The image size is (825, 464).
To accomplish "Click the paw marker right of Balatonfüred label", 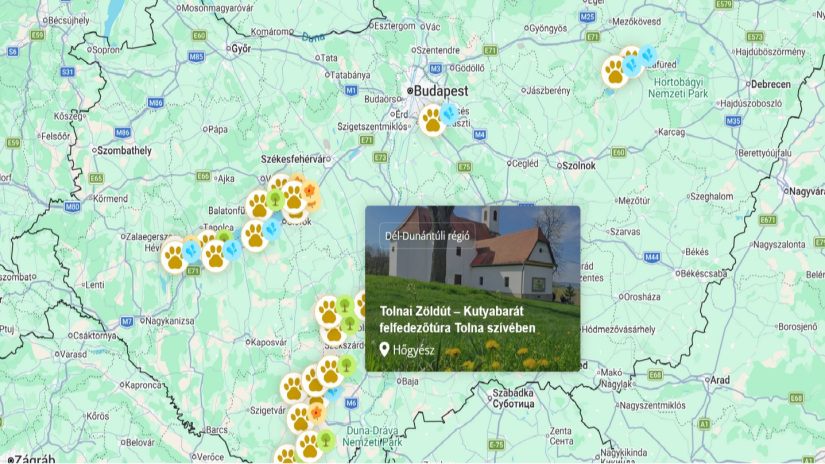I will point(258,205).
